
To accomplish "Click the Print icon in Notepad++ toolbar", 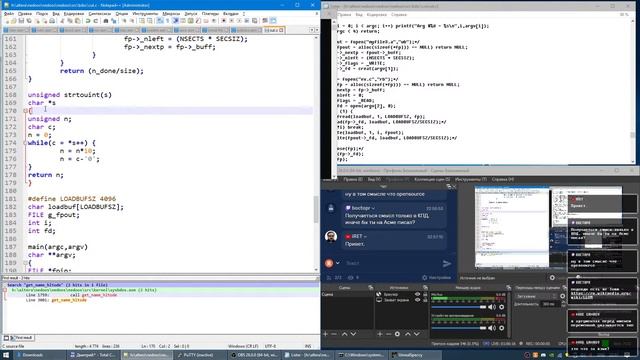I will tap(52, 21).
